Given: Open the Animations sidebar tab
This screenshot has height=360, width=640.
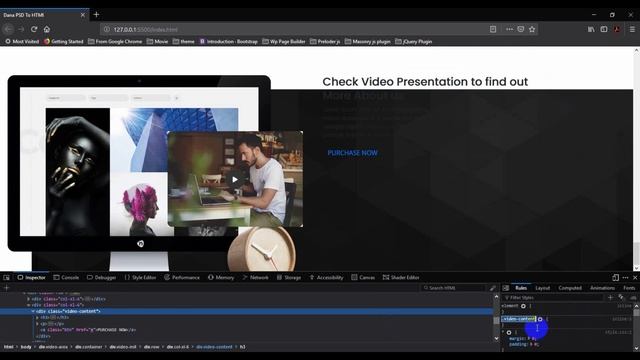Looking at the screenshot, I should 602,288.
